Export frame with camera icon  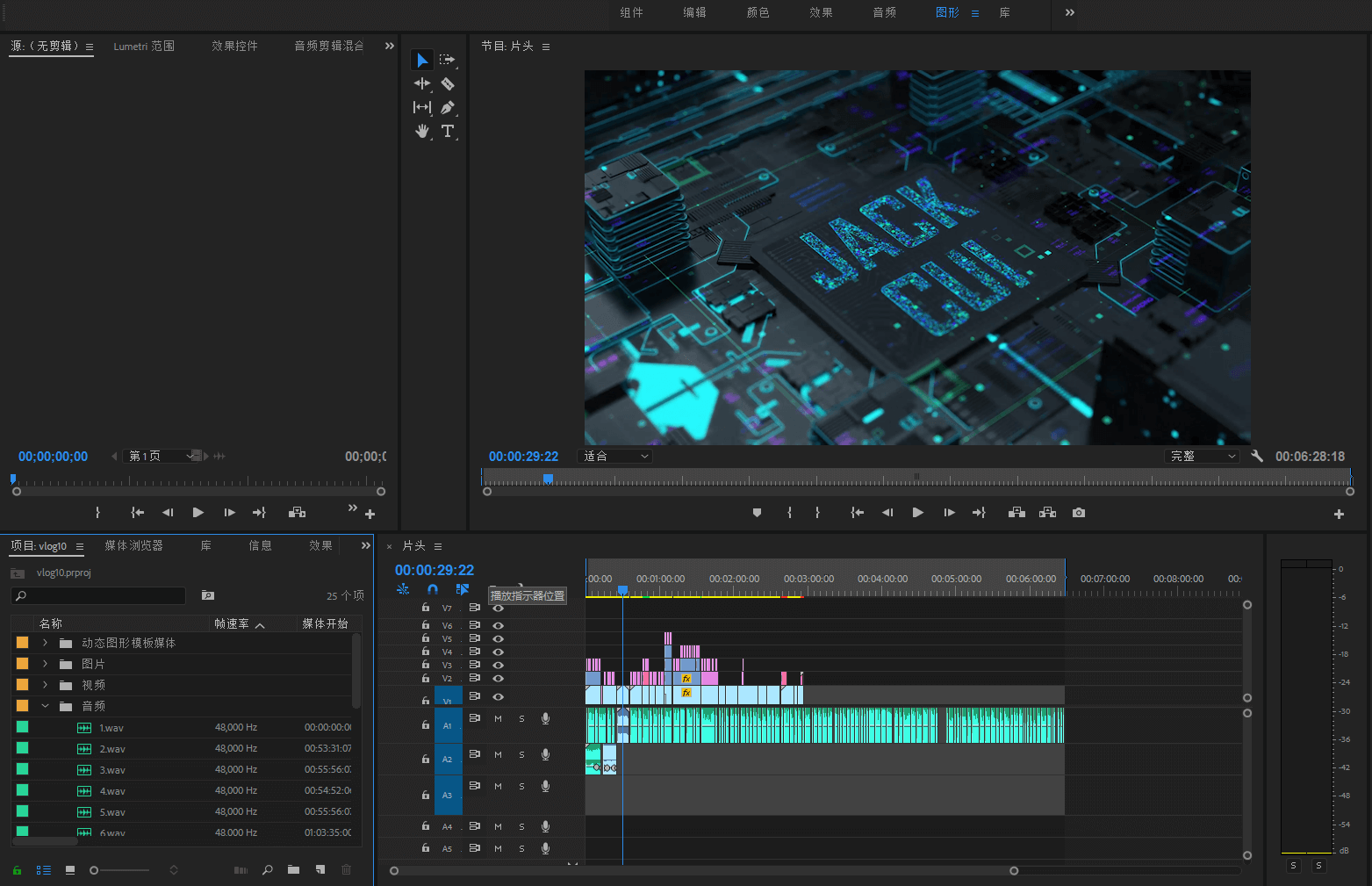coord(1079,513)
